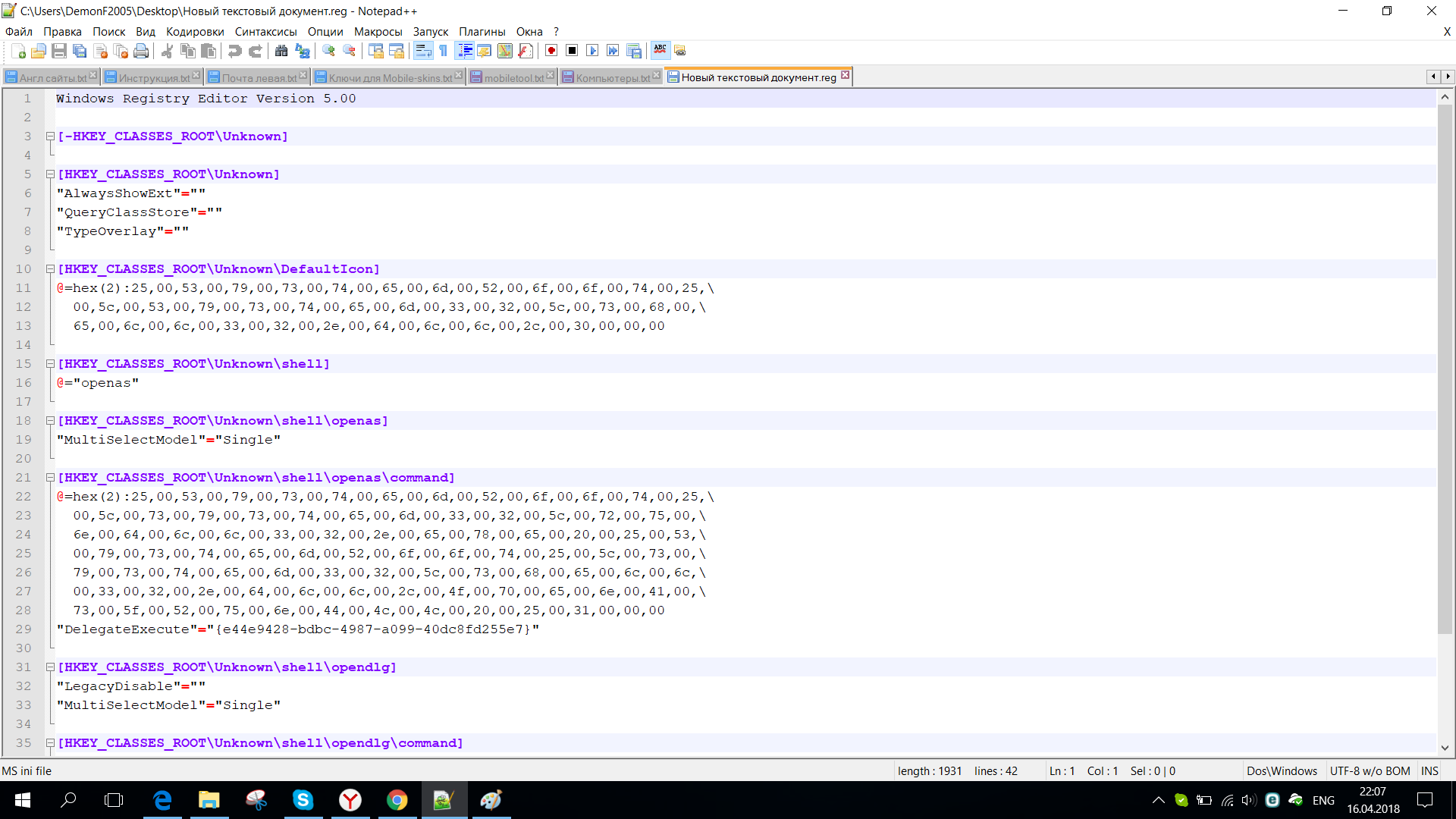Open the Синтаксисы menu
The height and width of the screenshot is (819, 1456).
(x=265, y=32)
